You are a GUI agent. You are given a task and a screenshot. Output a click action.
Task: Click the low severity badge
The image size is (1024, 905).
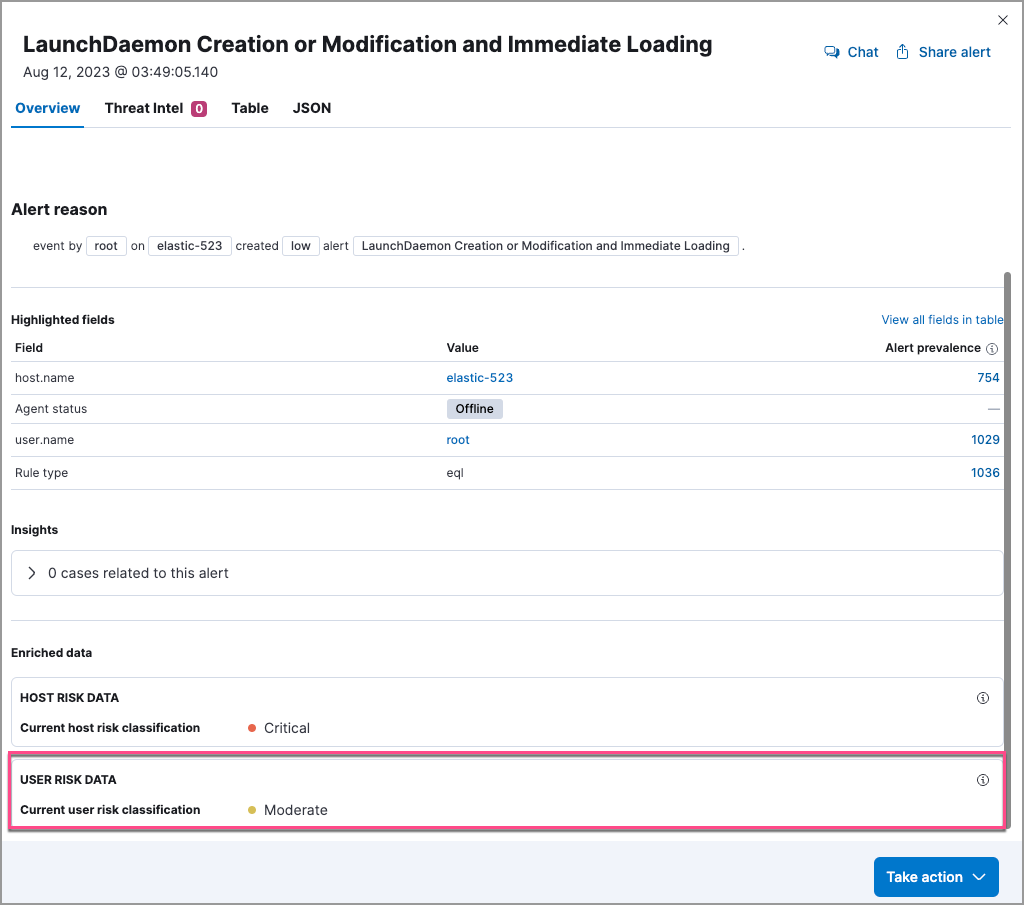300,245
